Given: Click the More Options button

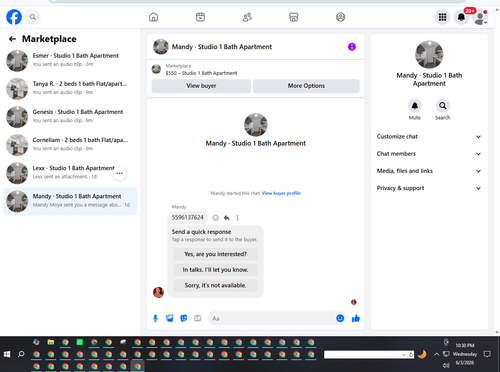Looking at the screenshot, I should coord(306,86).
